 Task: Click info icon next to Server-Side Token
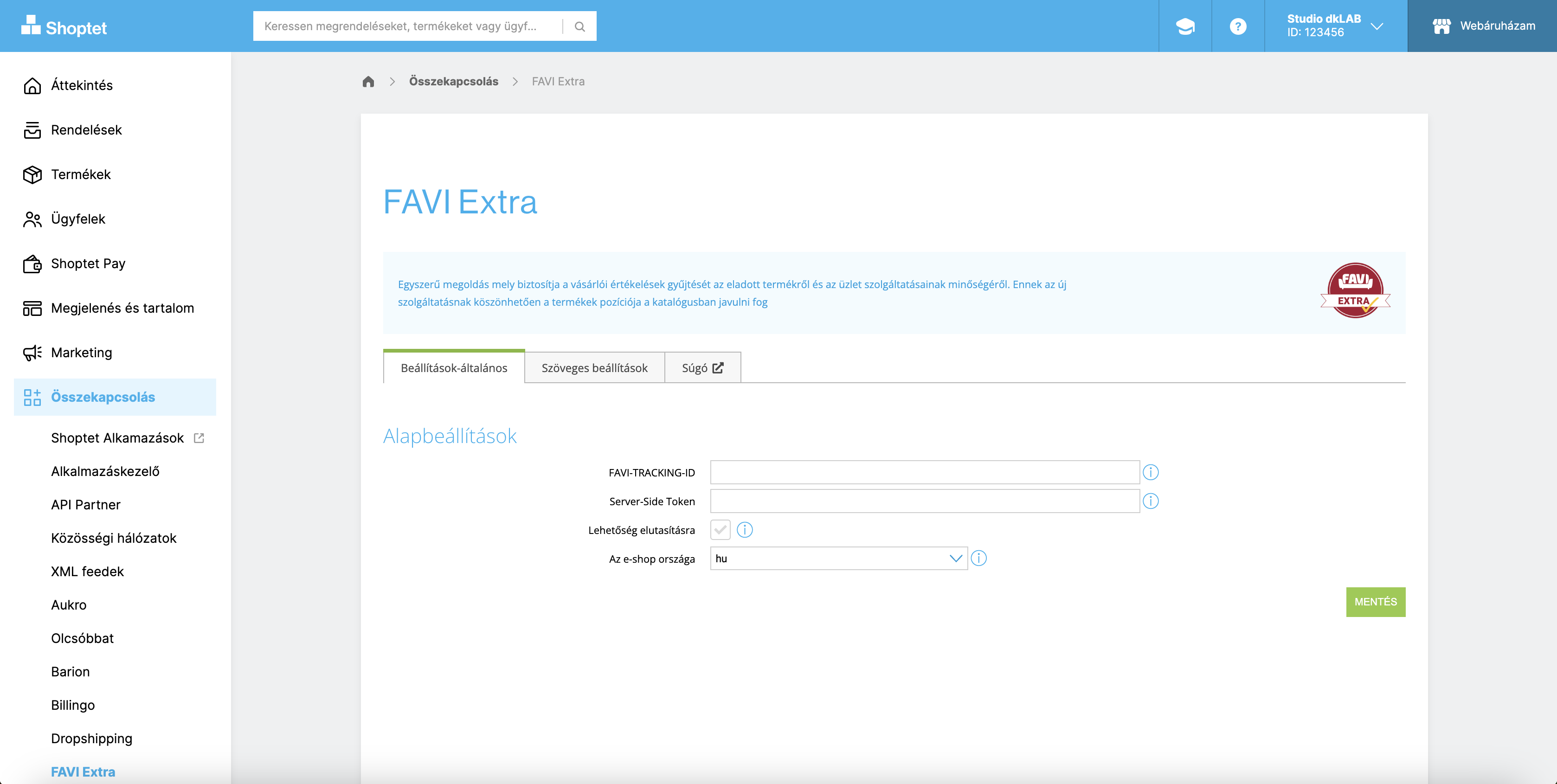click(1150, 501)
